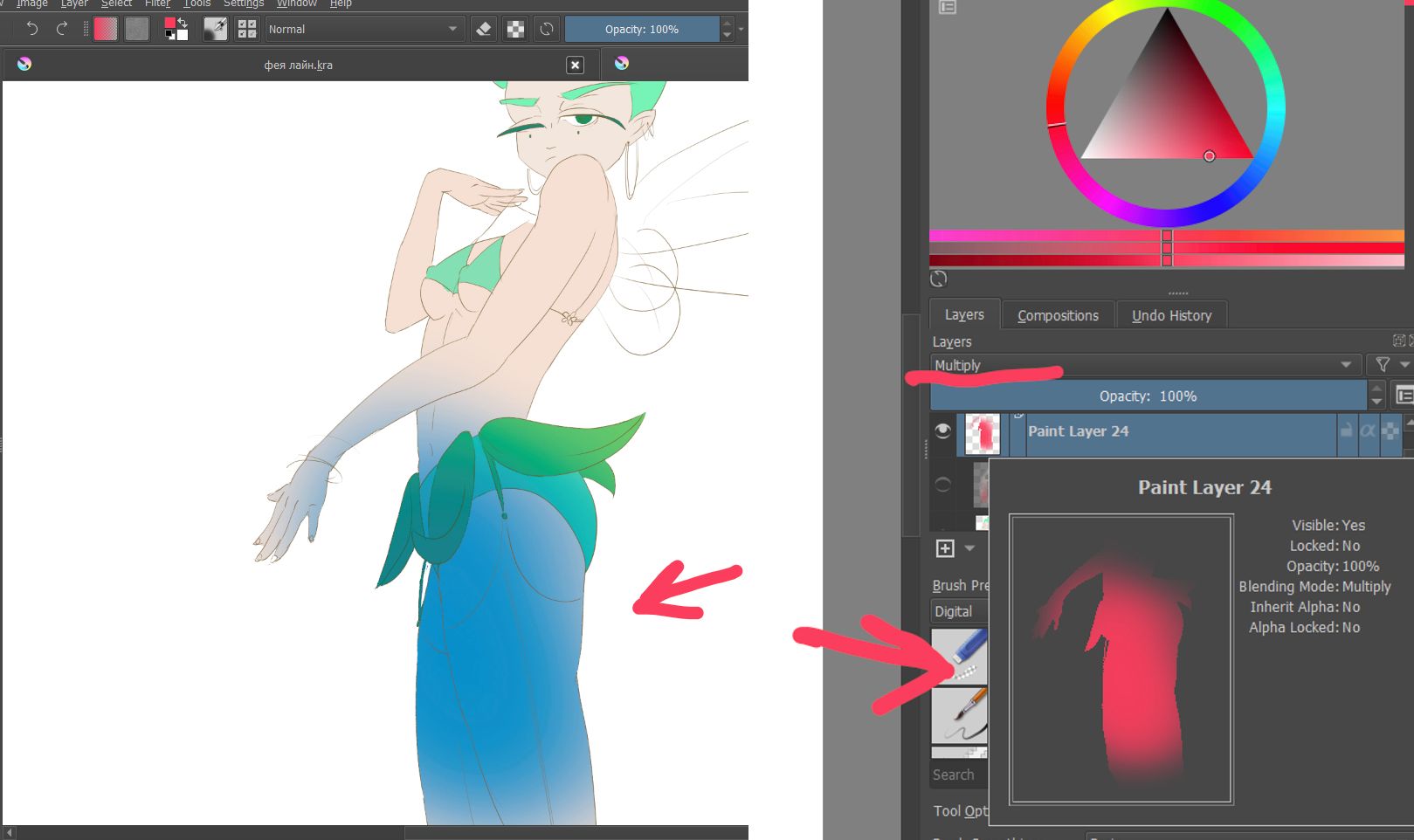This screenshot has width=1414, height=840.
Task: Open the Normal brush blending mode dropdown
Action: pos(362,29)
